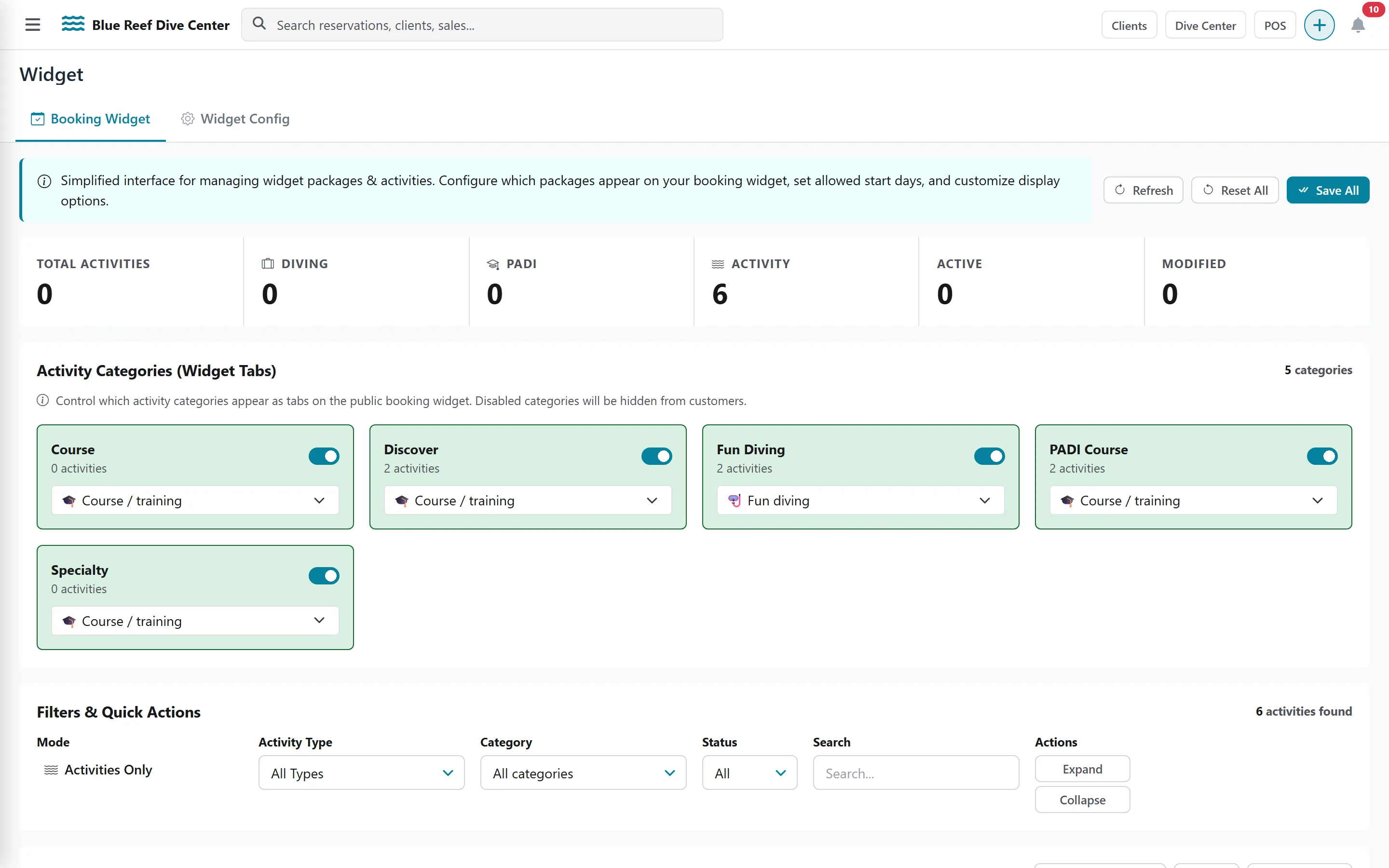Click the notification count badge 10
Screen dimensions: 1389x868
coord(1373,10)
